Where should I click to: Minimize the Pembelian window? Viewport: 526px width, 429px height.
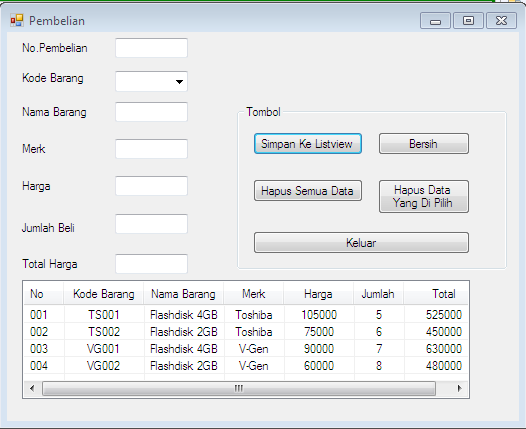pos(435,21)
